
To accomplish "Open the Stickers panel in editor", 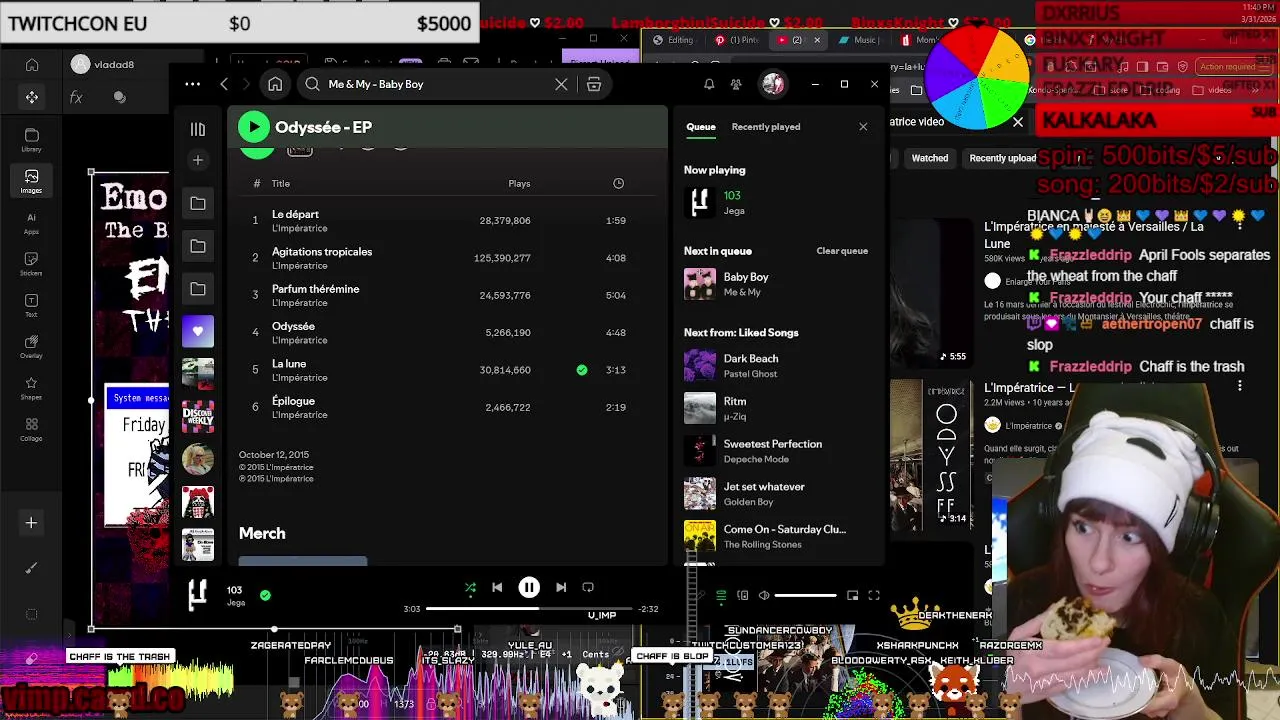I will coord(32,264).
